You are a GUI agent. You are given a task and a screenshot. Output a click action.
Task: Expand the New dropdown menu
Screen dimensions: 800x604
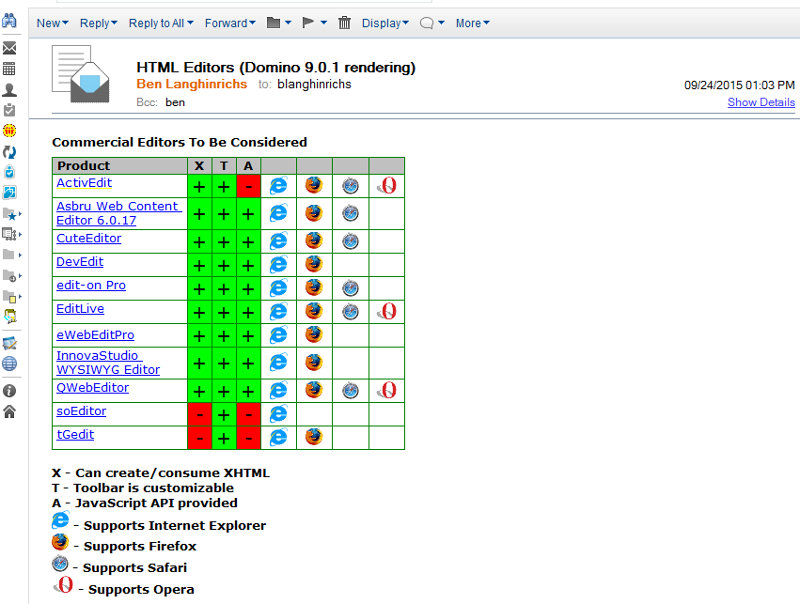coord(53,23)
